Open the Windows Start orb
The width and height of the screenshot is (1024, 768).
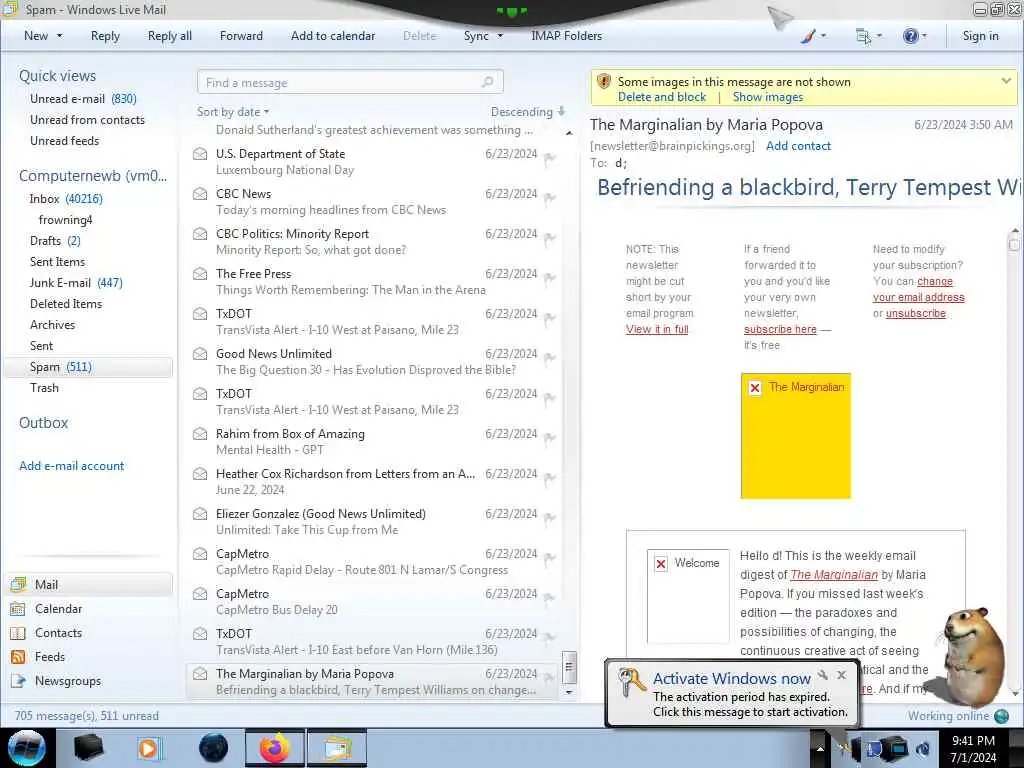[x=26, y=748]
